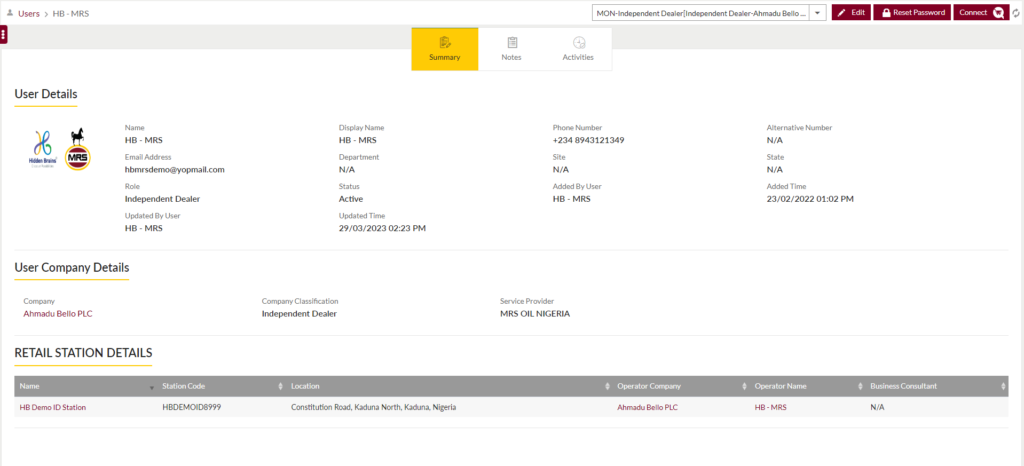Sort by the Location column header

(x=449, y=386)
